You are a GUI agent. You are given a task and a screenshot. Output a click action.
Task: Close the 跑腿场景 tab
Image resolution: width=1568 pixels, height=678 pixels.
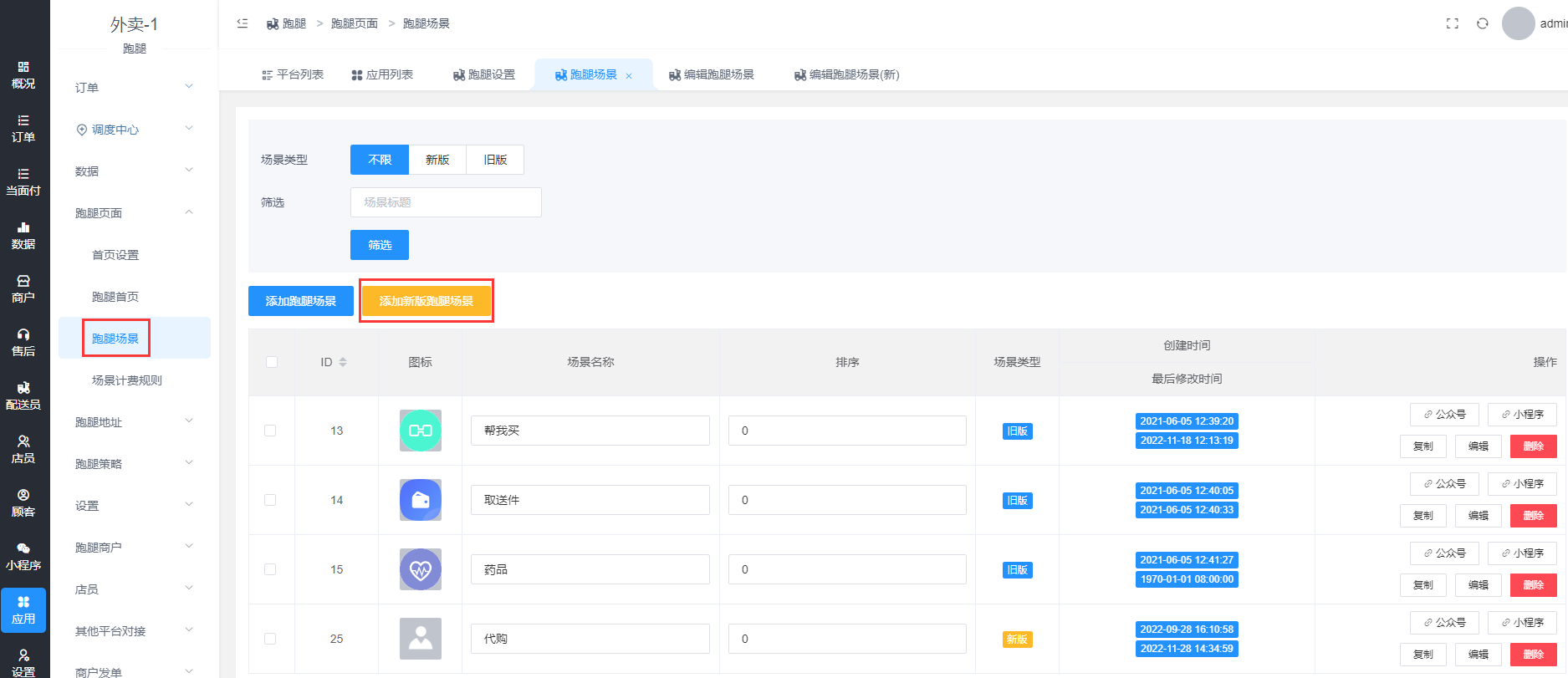pos(629,76)
